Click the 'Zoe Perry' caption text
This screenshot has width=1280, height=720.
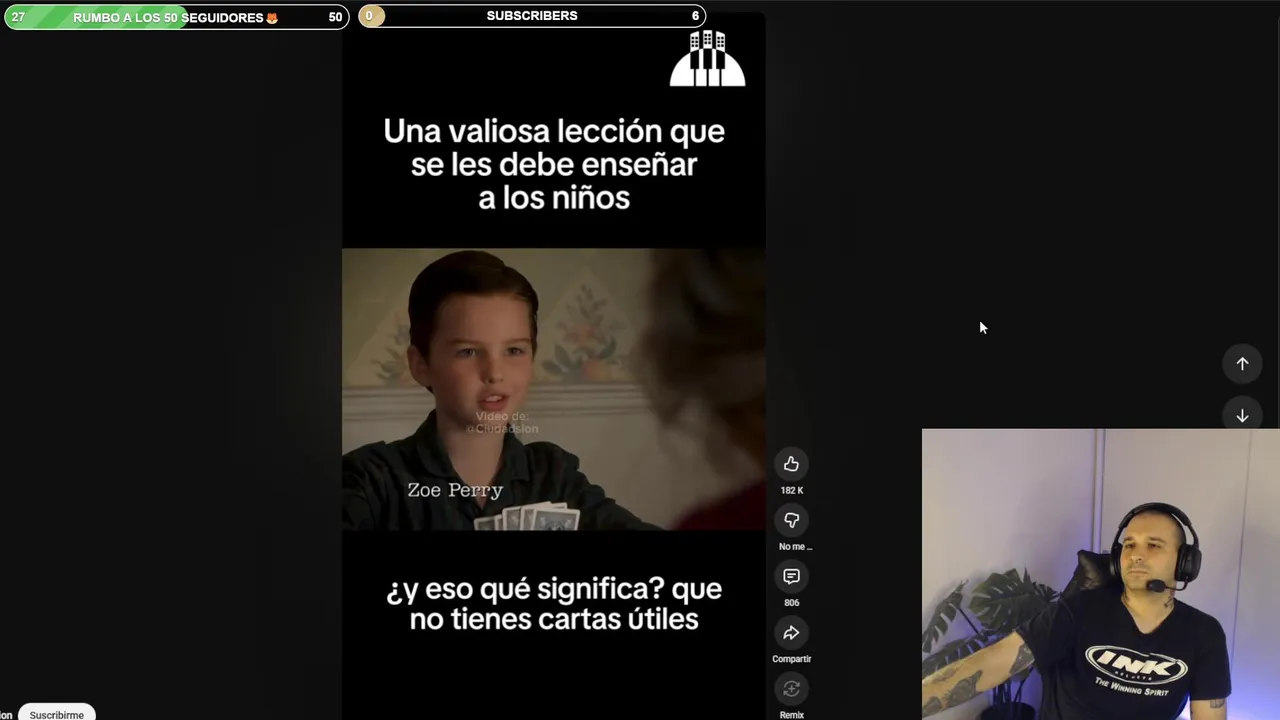pos(455,490)
